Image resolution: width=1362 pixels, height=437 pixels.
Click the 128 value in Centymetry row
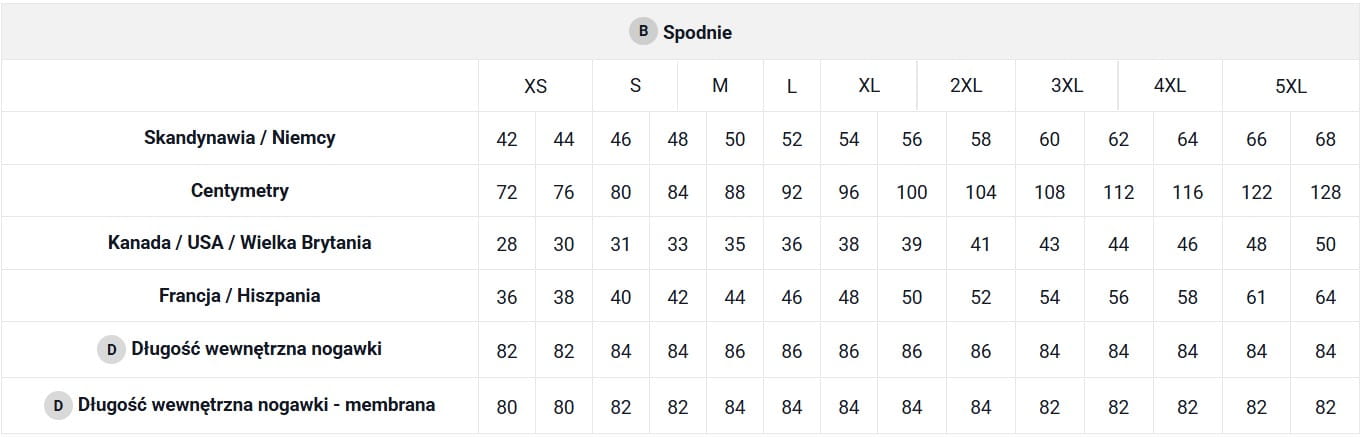pos(1325,192)
